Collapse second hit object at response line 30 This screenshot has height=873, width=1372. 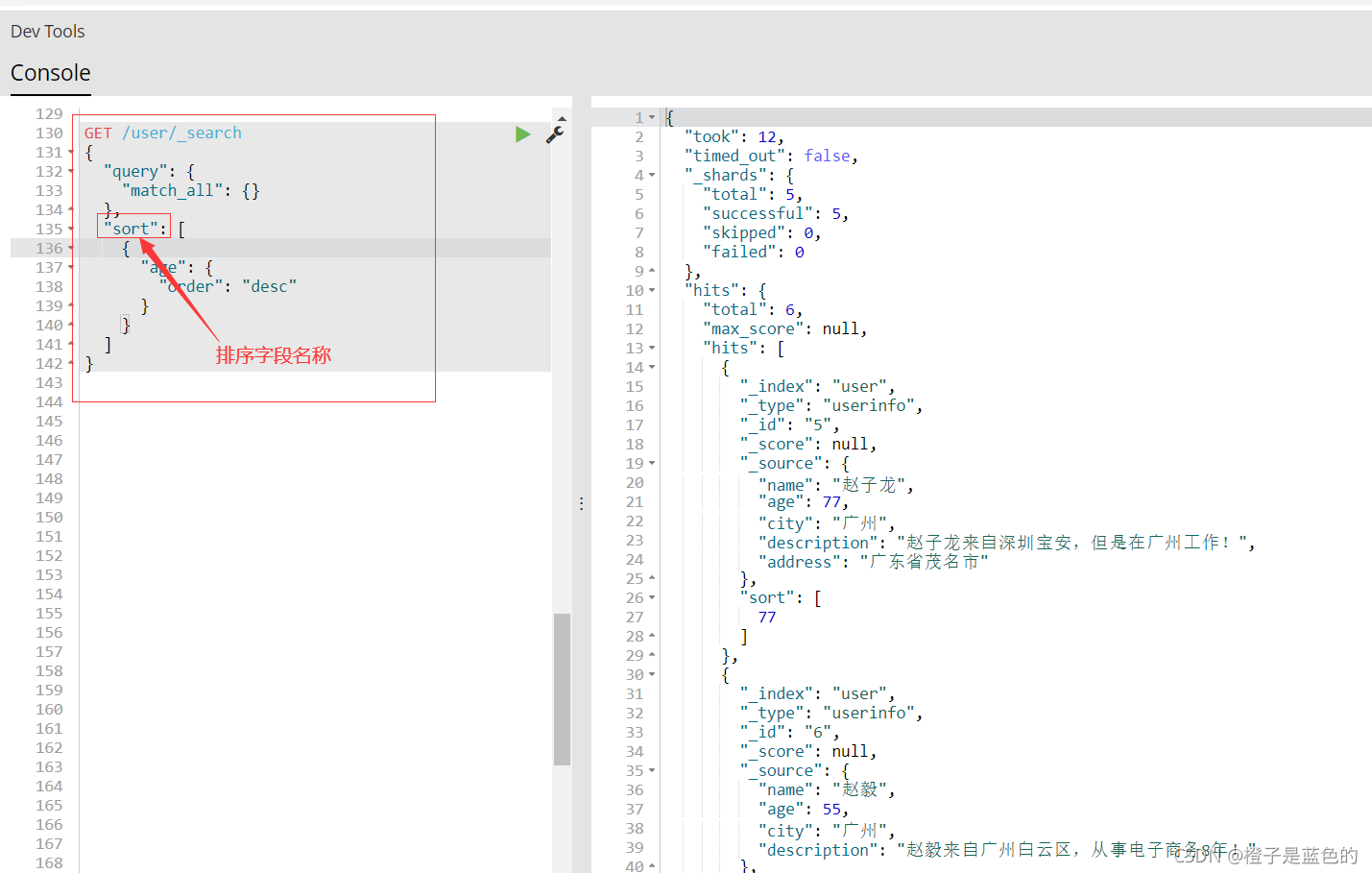coord(652,675)
